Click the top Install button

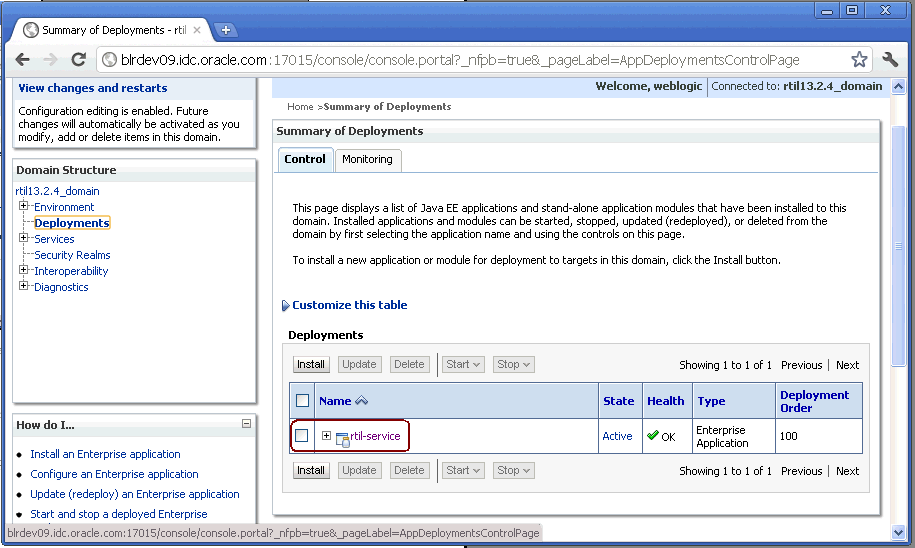[310, 364]
